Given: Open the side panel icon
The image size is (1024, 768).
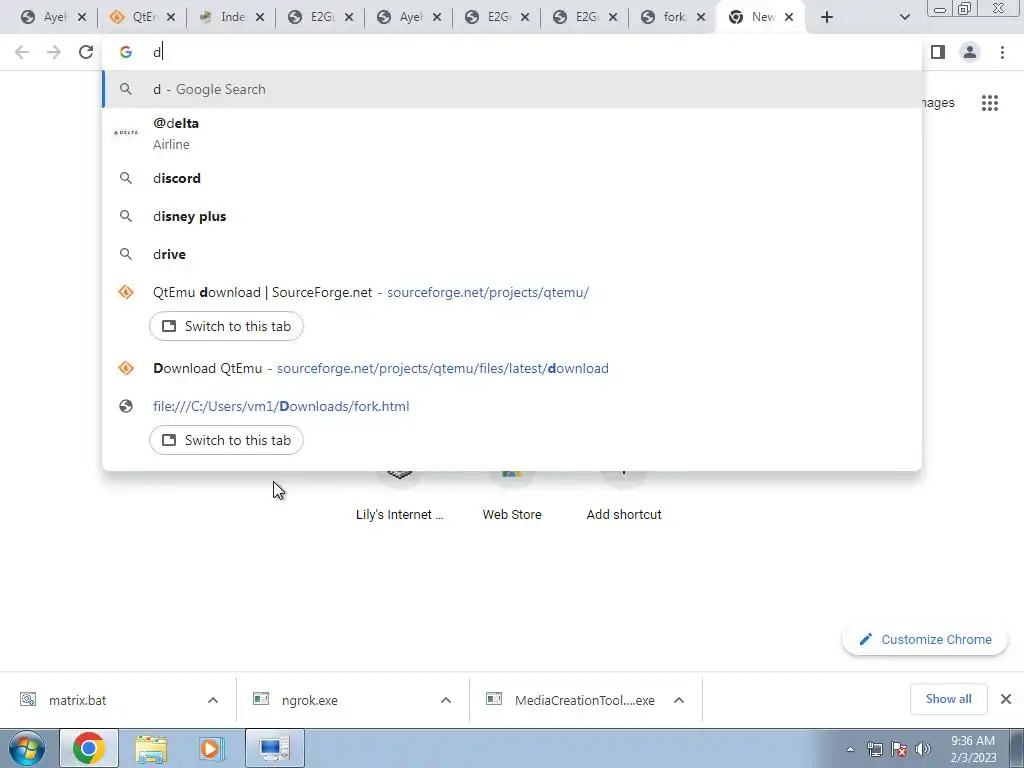Looking at the screenshot, I should tap(938, 52).
